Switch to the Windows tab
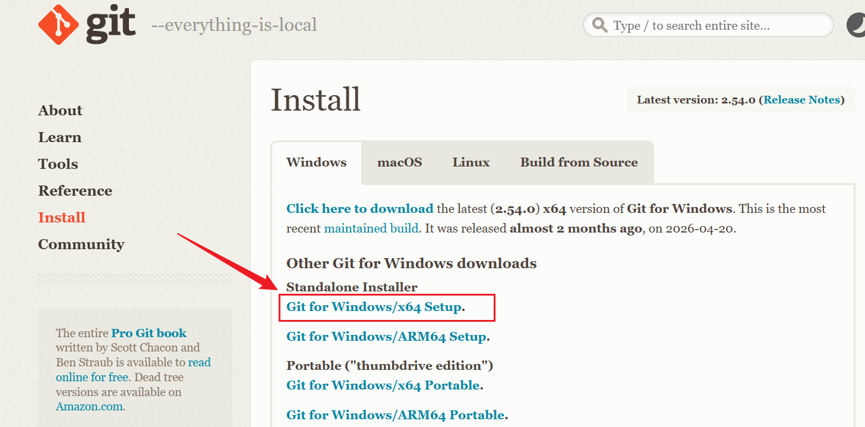The image size is (865, 427). (x=317, y=162)
